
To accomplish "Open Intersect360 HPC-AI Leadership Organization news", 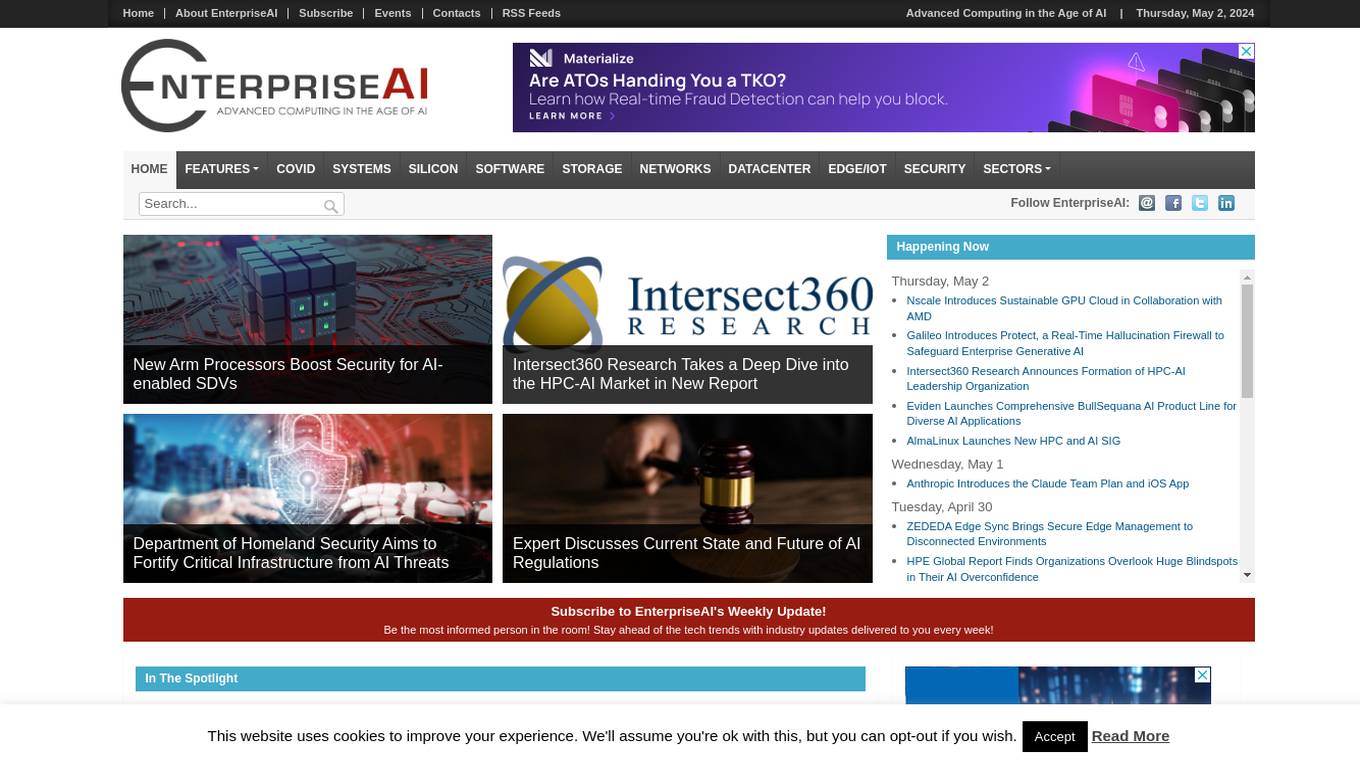I will coord(1046,378).
